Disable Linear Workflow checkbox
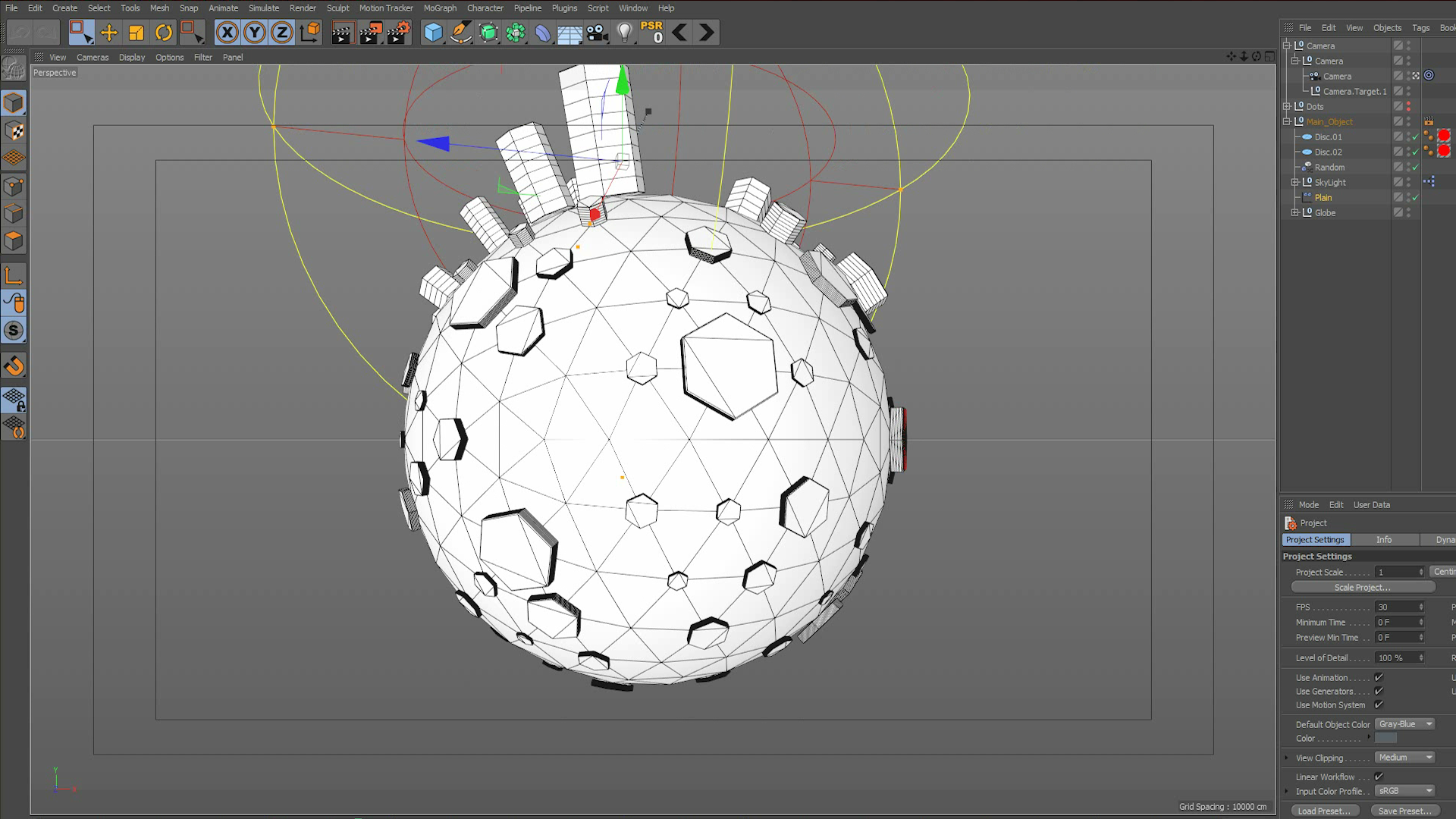 pos(1379,777)
